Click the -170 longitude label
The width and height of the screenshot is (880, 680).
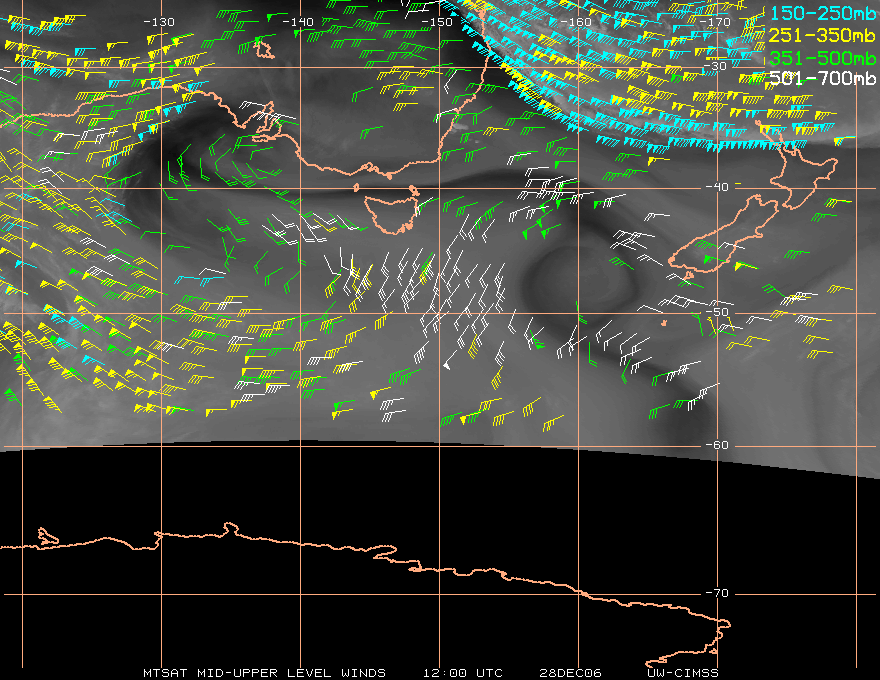[714, 22]
